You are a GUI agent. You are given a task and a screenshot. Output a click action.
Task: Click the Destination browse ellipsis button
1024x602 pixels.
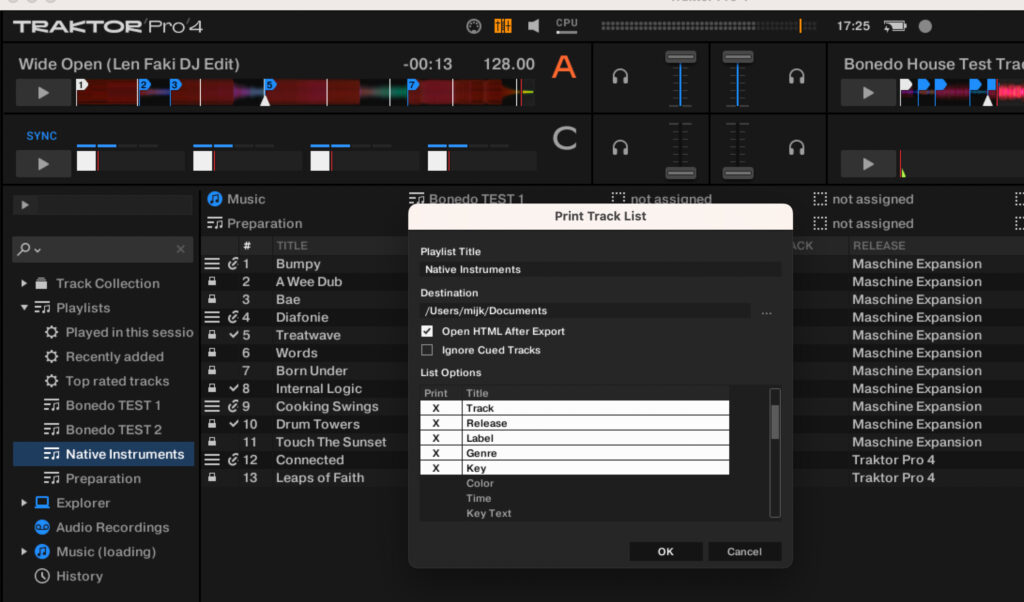pyautogui.click(x=767, y=313)
